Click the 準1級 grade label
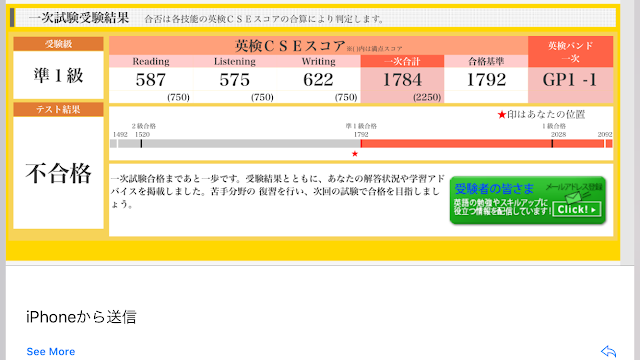The width and height of the screenshot is (640, 360). click(58, 75)
